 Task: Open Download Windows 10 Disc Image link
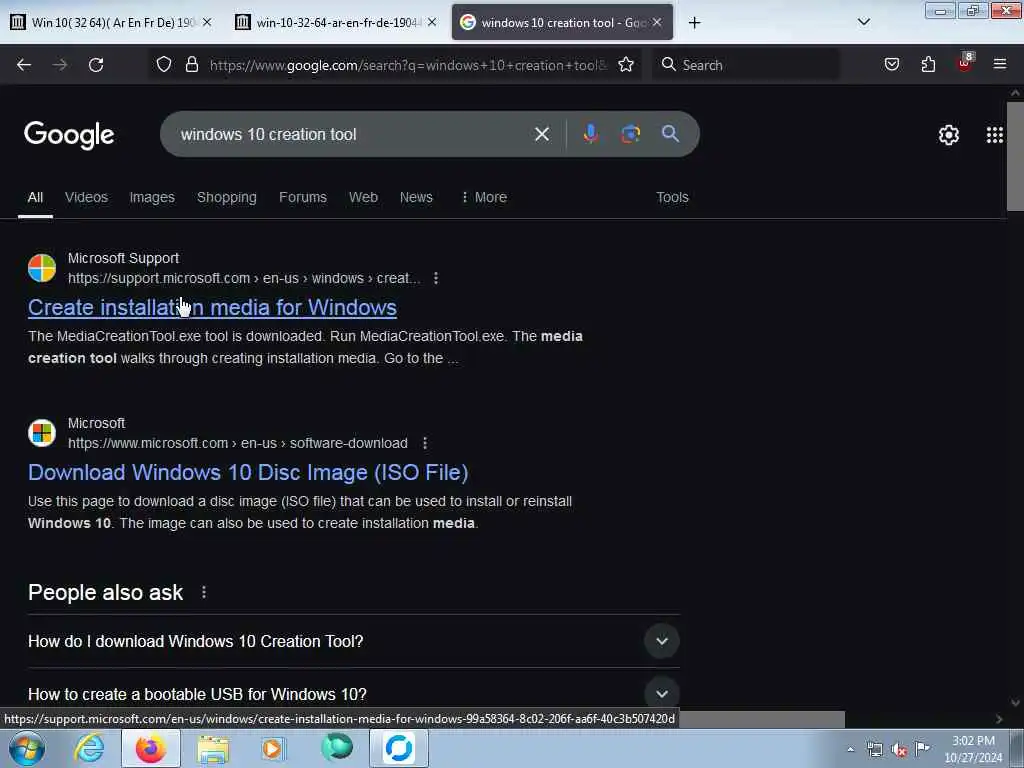pos(248,473)
